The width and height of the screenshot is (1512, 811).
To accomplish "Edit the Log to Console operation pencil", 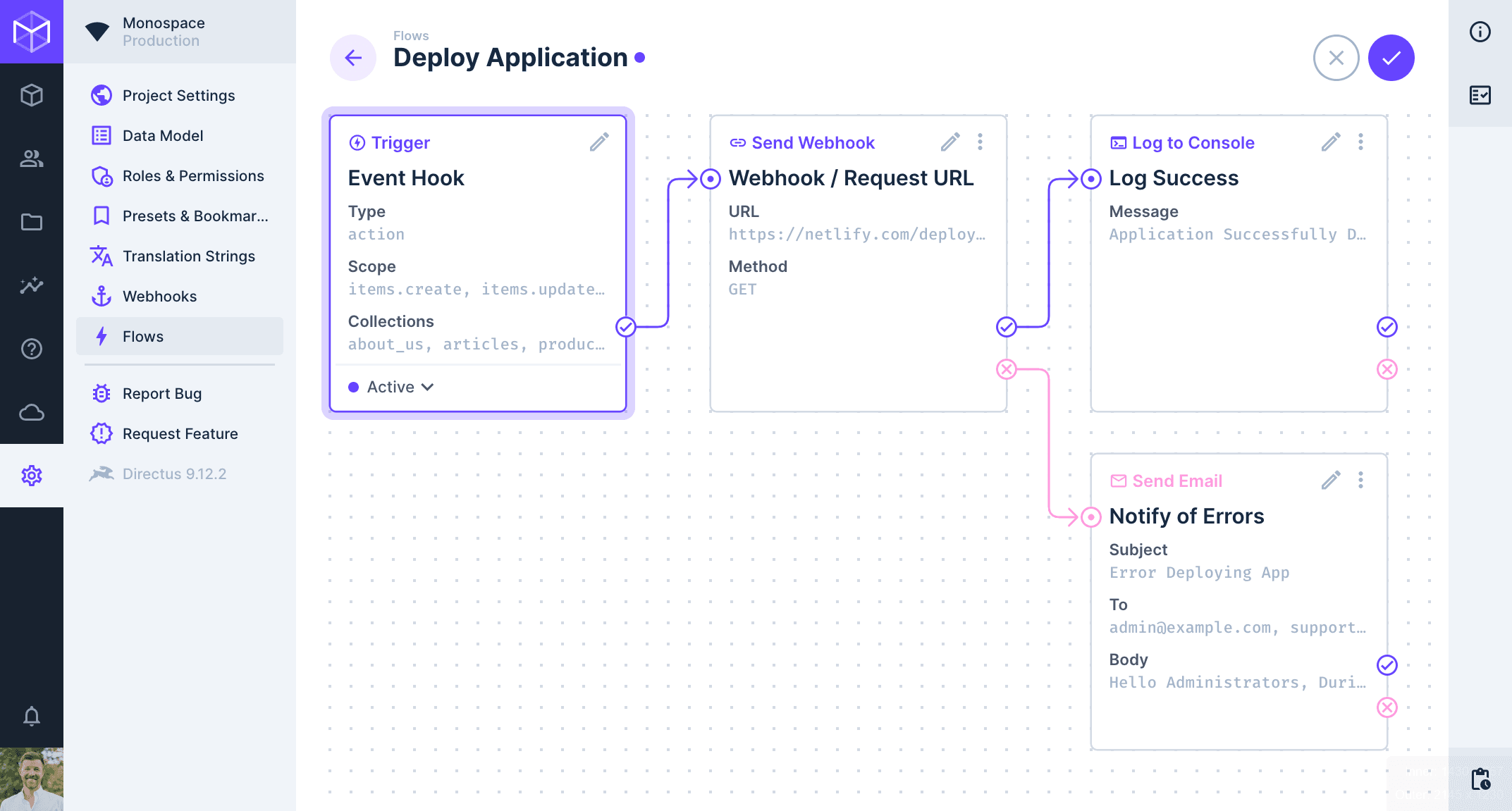I will tap(1331, 142).
